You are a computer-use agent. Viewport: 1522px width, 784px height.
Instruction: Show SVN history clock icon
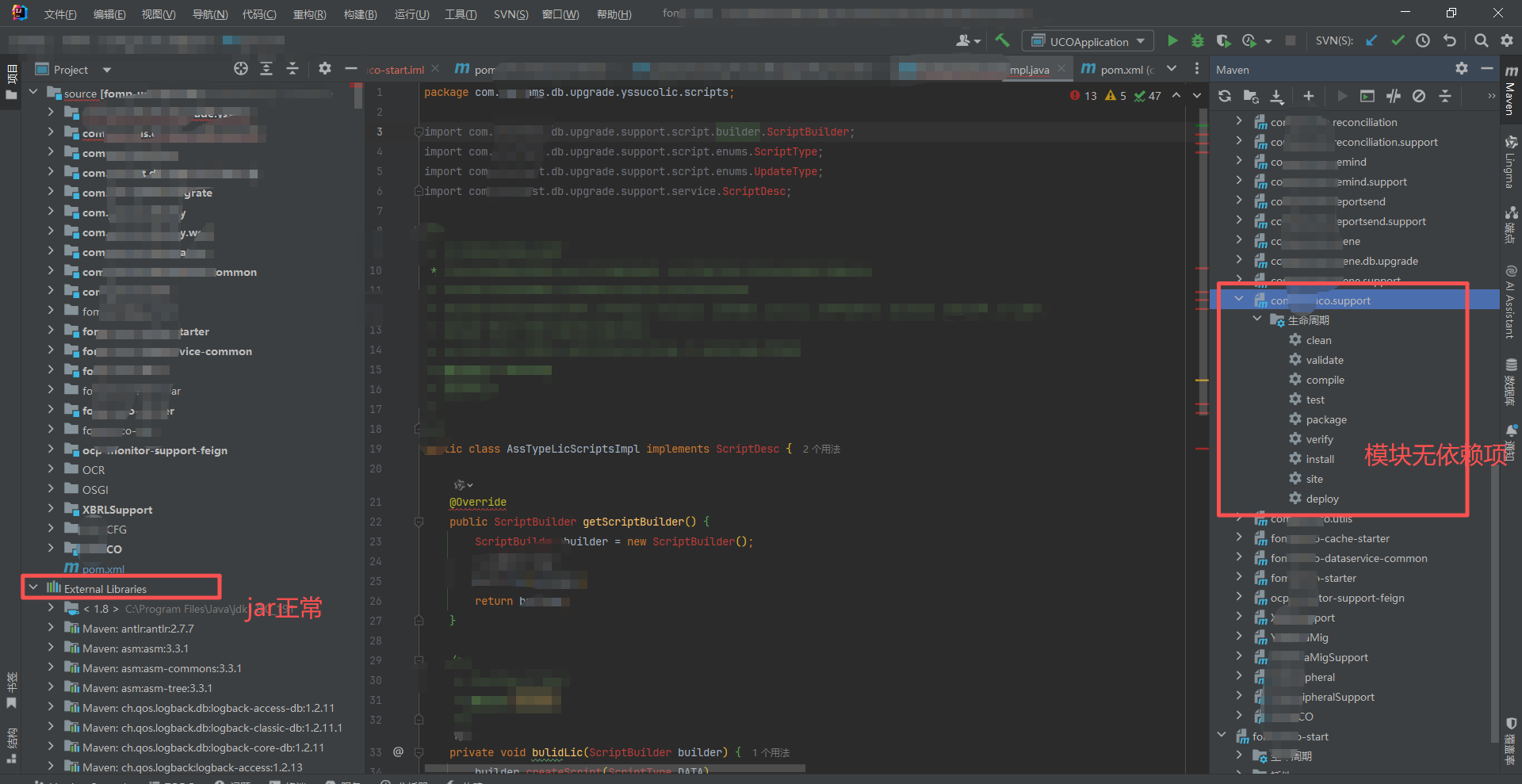tap(1423, 40)
